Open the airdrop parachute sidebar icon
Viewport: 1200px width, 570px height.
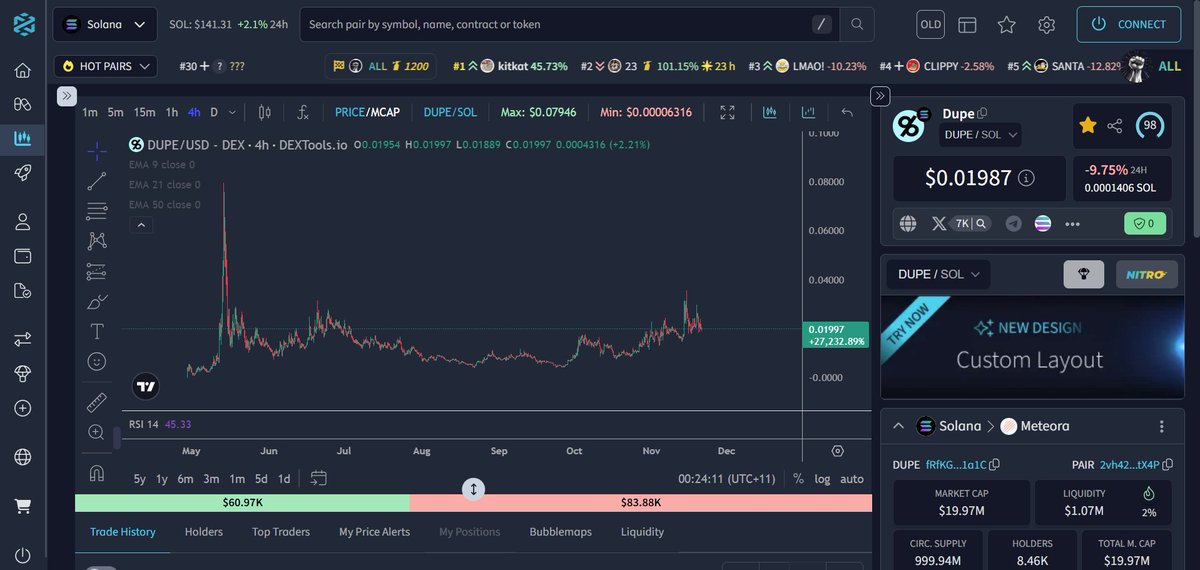pyautogui.click(x=22, y=373)
